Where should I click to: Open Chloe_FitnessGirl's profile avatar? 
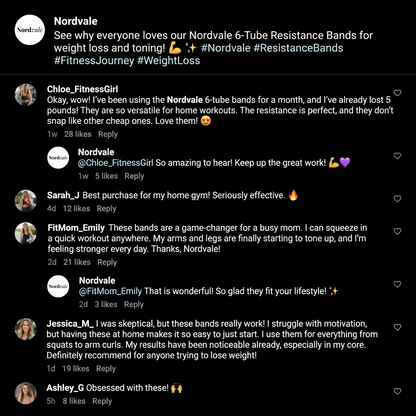tap(26, 95)
